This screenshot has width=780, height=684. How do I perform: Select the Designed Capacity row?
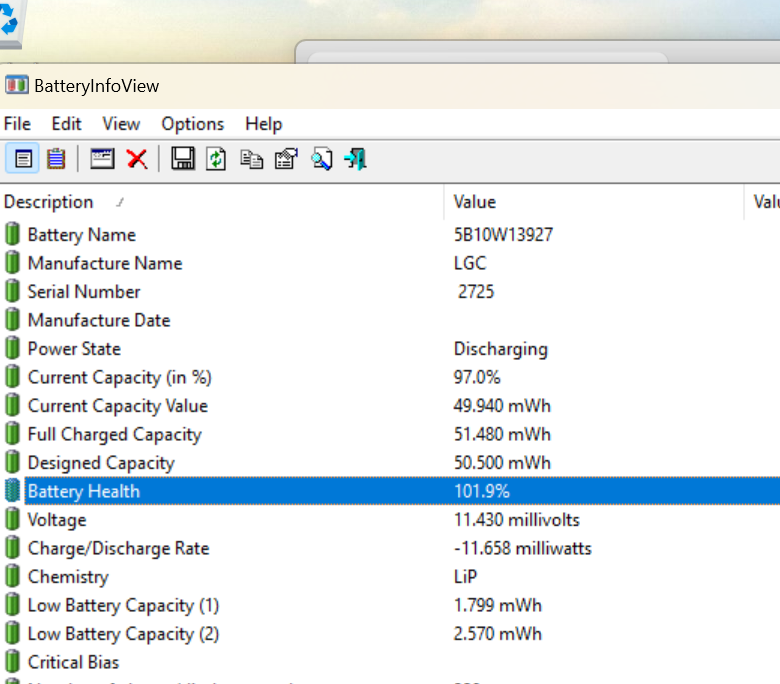(x=390, y=462)
